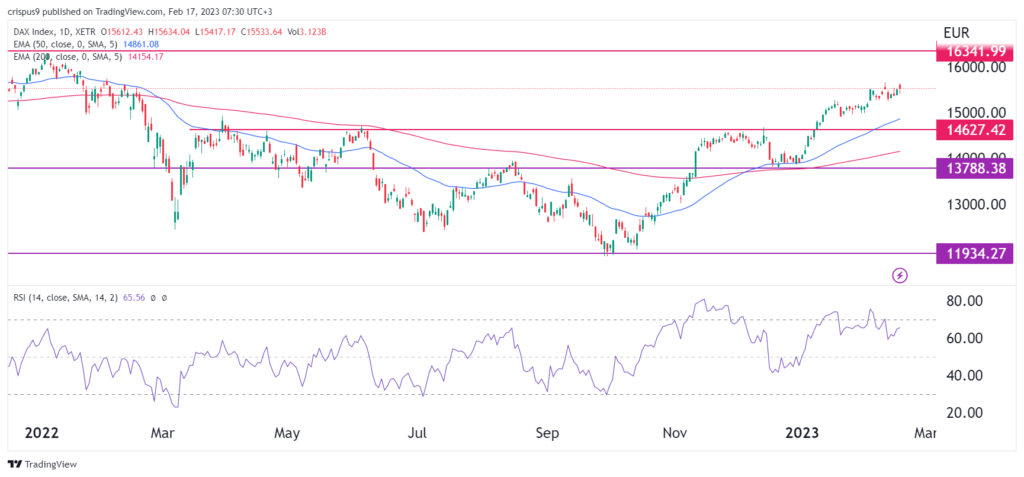Click the Jul time axis label
This screenshot has width=1024, height=477.
coord(417,433)
